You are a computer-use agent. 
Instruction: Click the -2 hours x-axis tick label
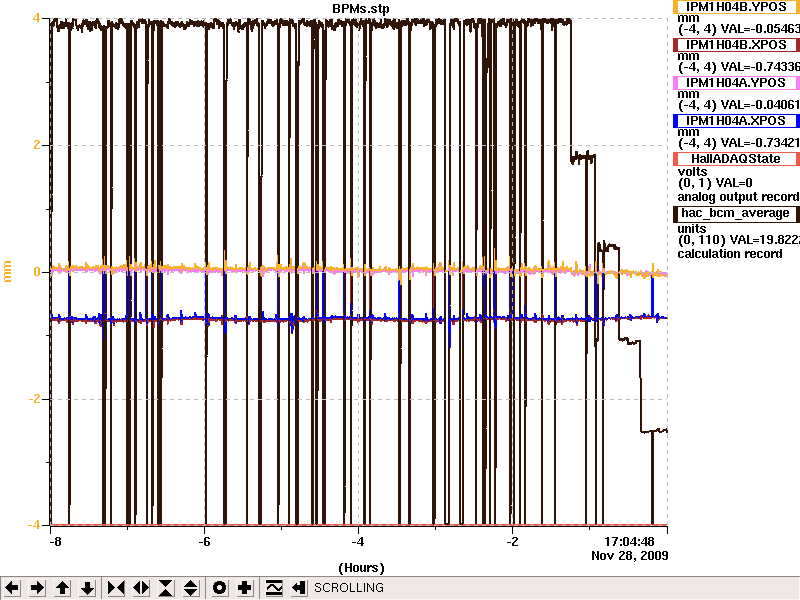(x=512, y=542)
